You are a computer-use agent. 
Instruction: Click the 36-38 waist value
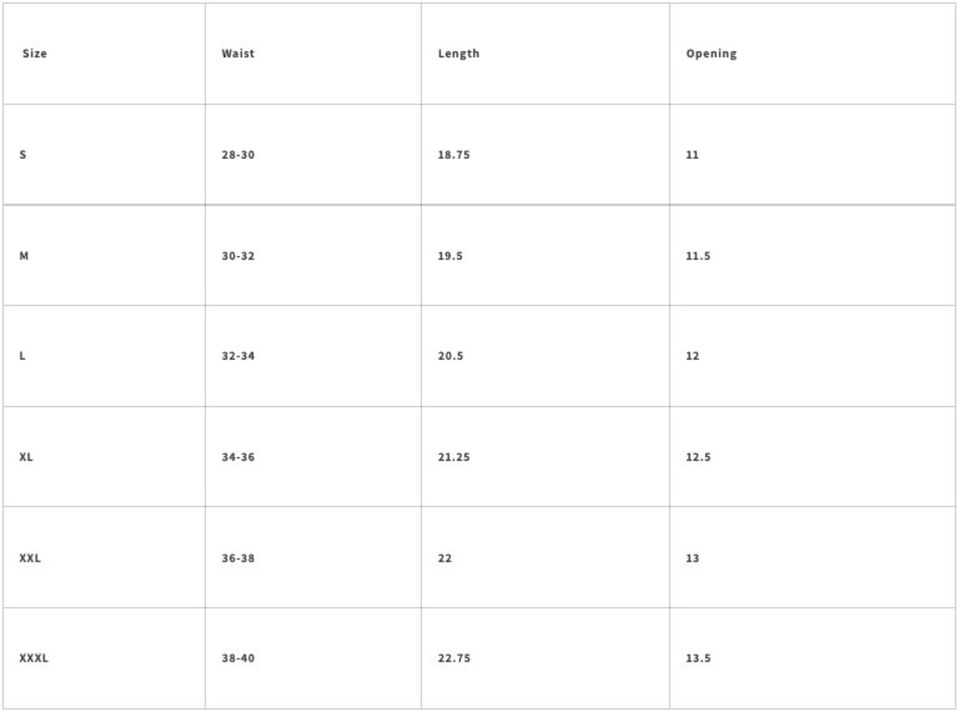tap(238, 558)
